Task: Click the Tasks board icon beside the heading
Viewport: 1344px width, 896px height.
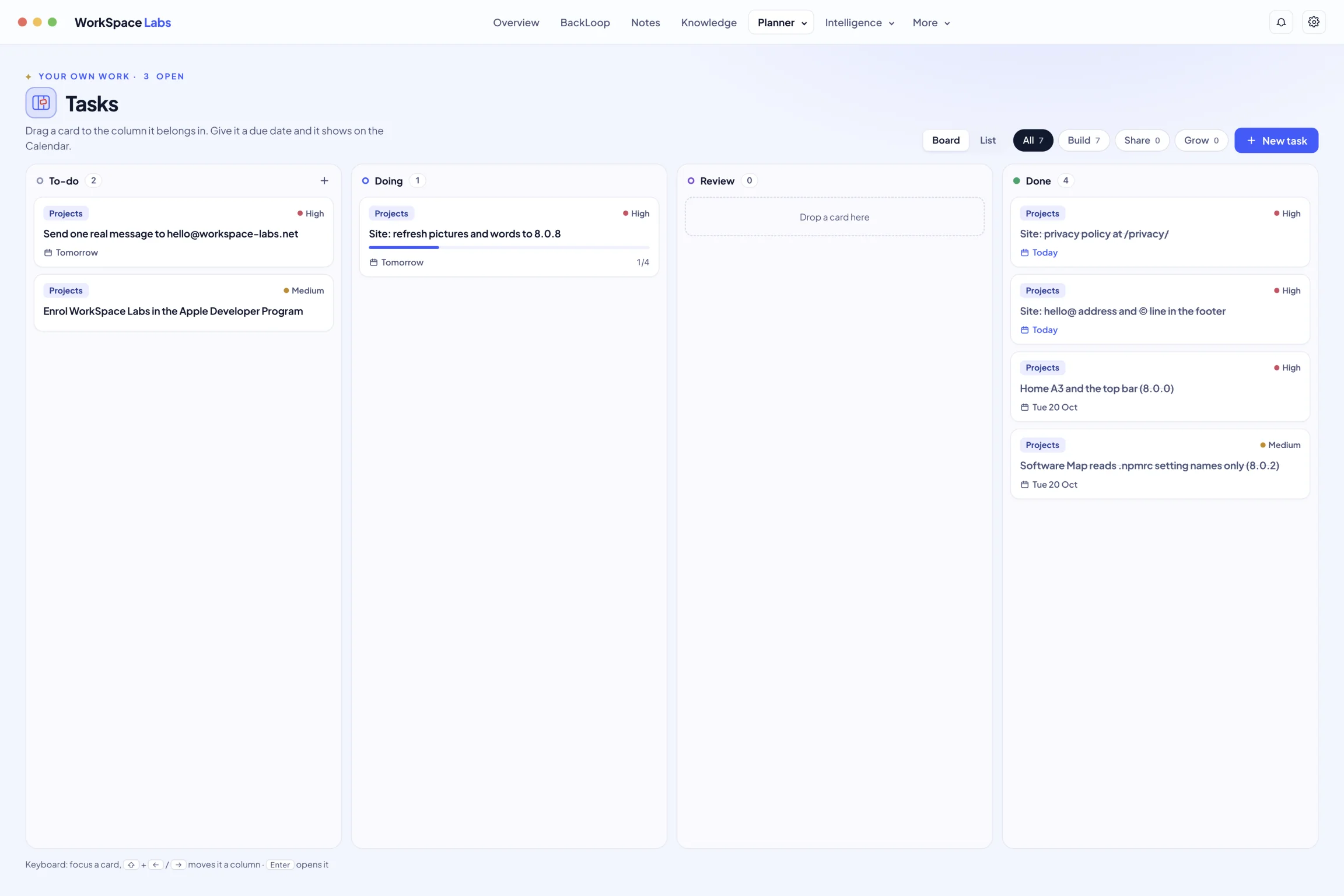Action: coord(41,103)
